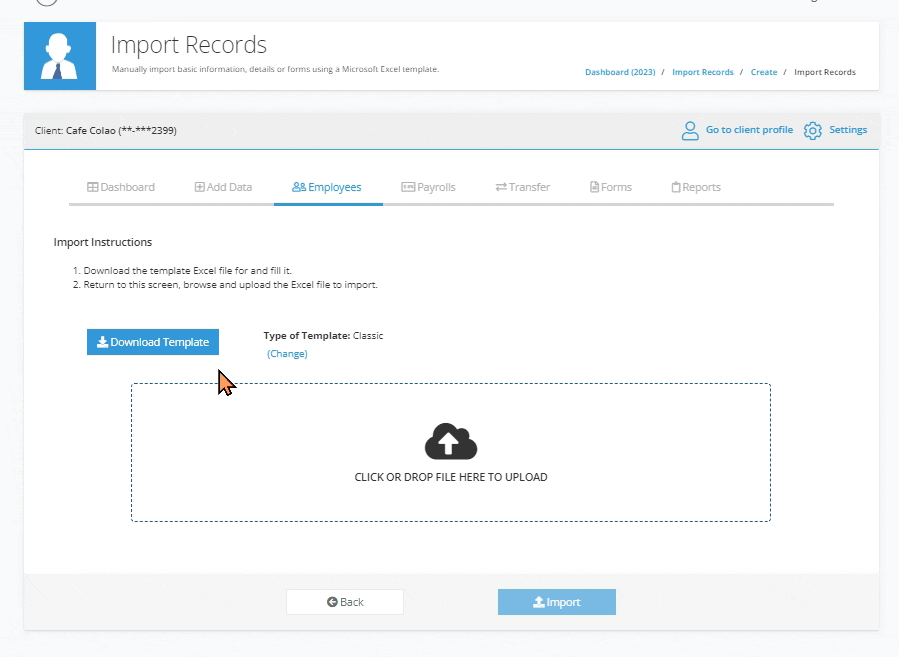
Task: Open Dashboard (2023) breadcrumb link
Action: (x=620, y=72)
